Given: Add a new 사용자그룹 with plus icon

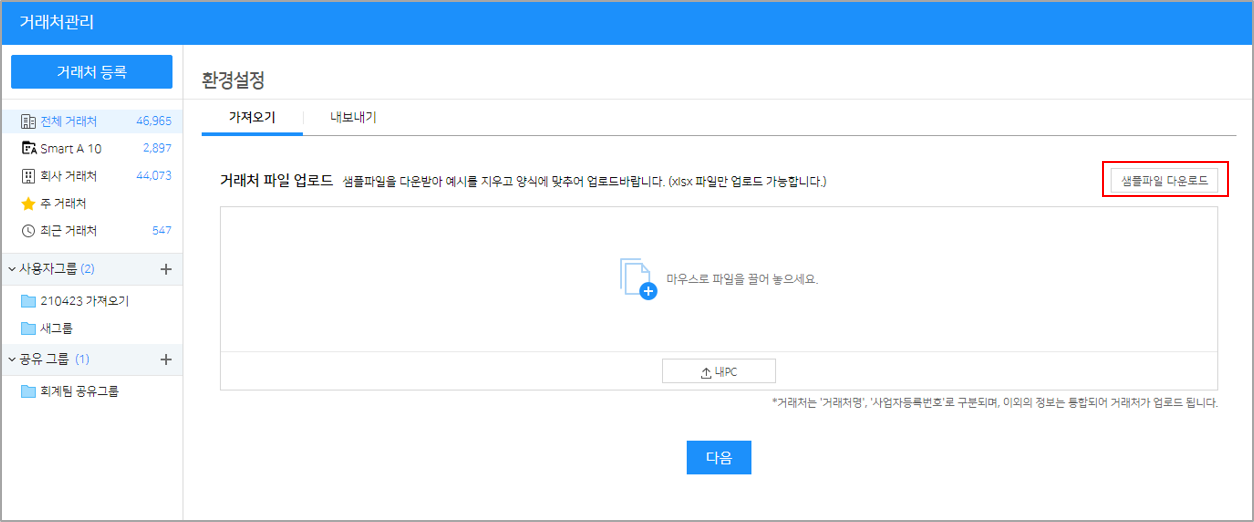Looking at the screenshot, I should (x=166, y=269).
